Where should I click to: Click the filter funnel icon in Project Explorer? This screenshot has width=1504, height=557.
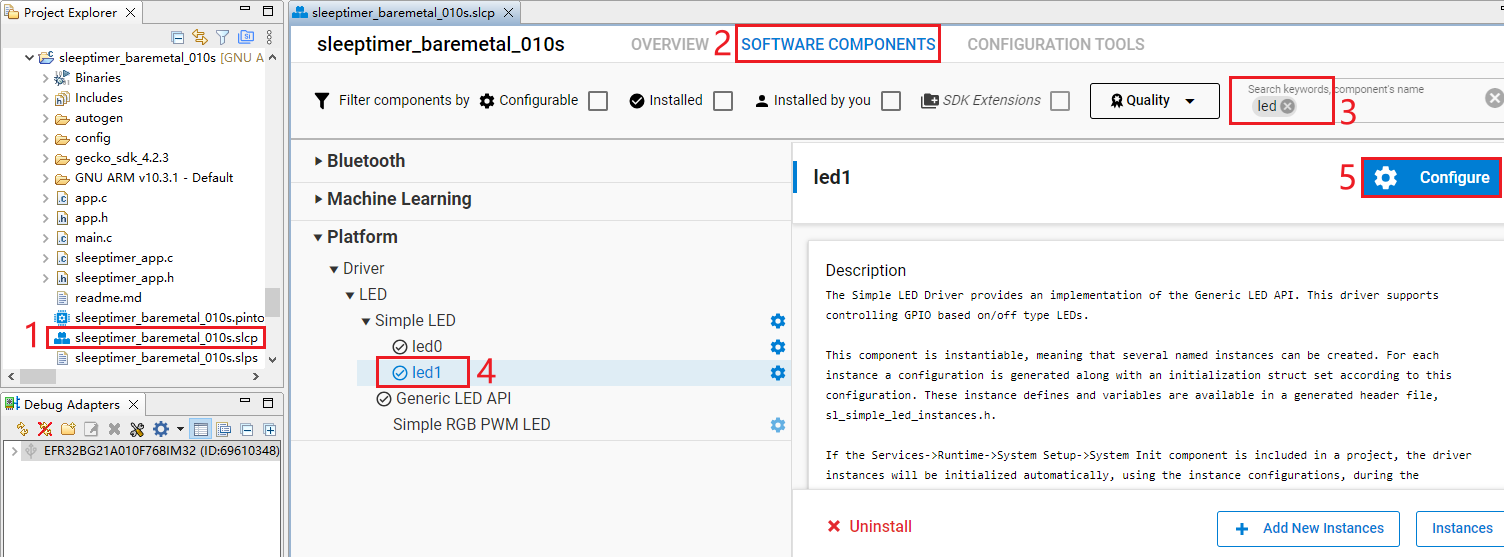[x=222, y=37]
